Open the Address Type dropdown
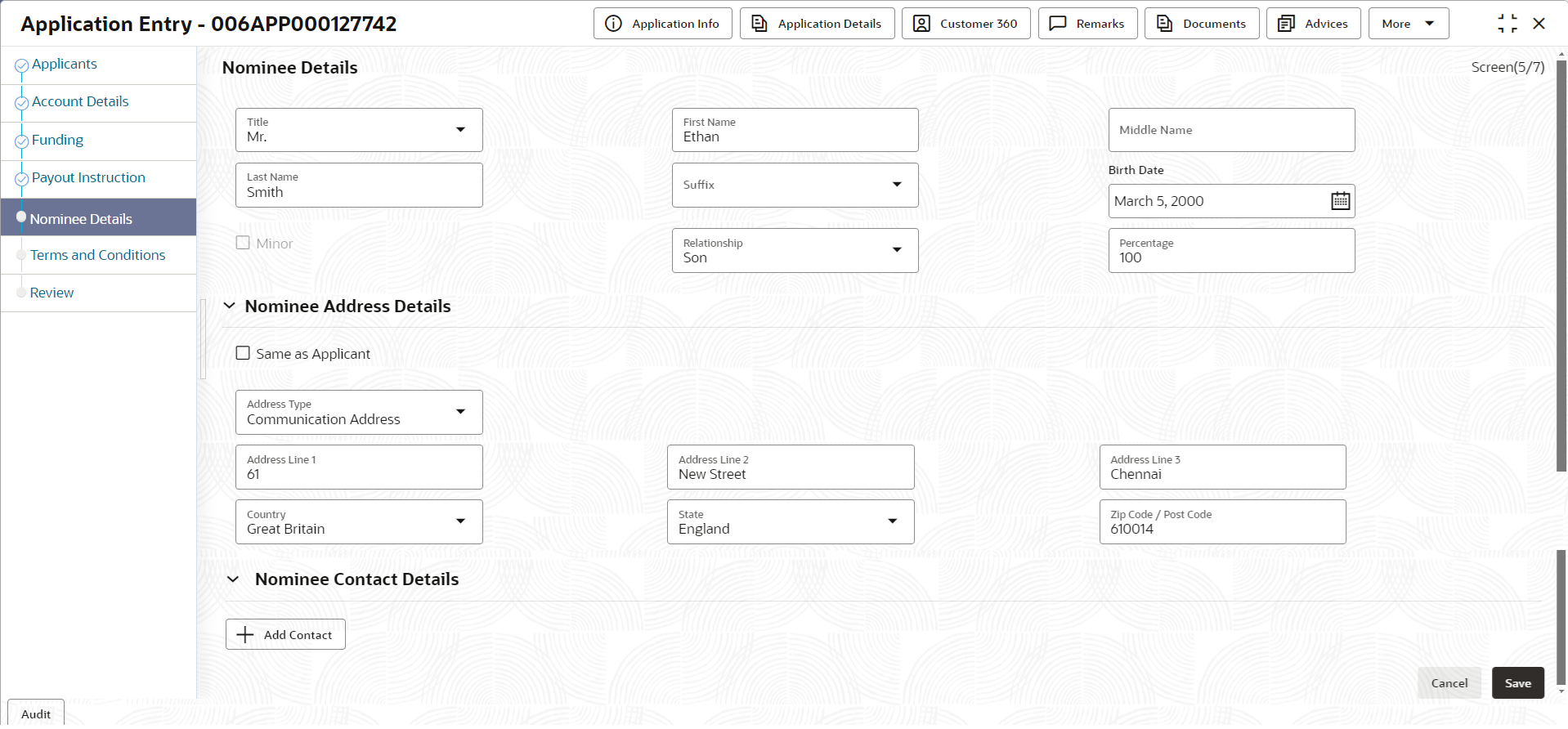Screen dimensions: 1568x729 click(x=359, y=412)
